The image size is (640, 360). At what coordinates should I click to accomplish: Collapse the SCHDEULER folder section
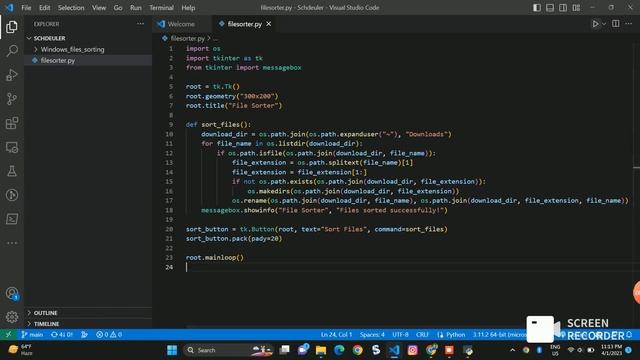(x=88, y=38)
